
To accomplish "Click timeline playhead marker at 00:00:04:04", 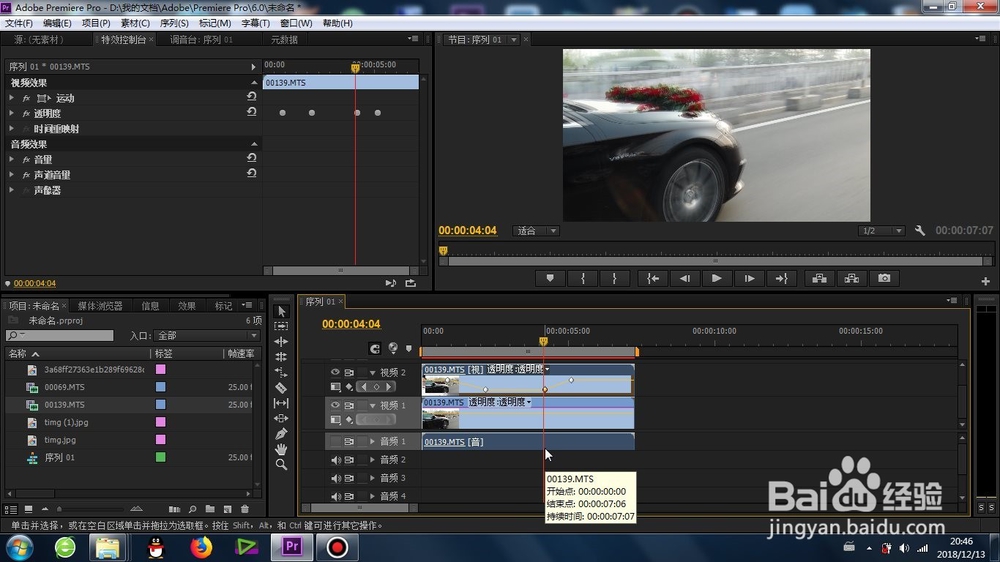I will tap(543, 341).
